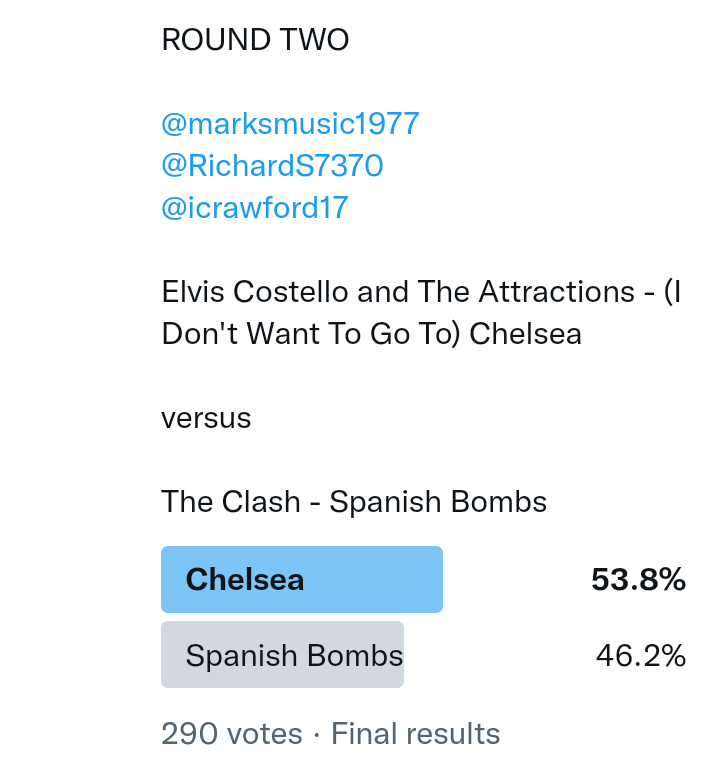Viewport: 720px width, 769px height.
Task: Click the blue Chelsea result bar
Action: (380, 579)
